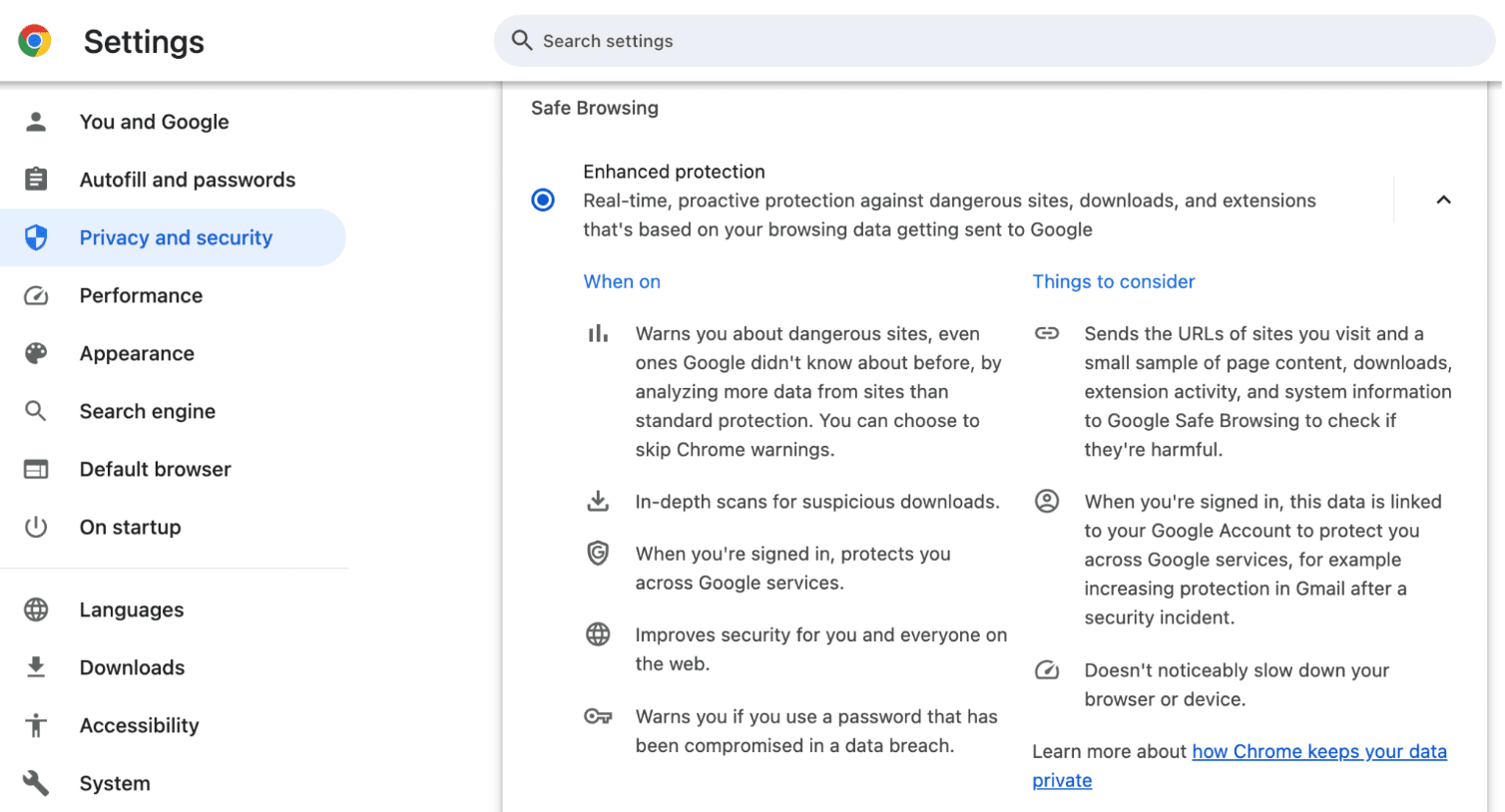This screenshot has height=812, width=1505.
Task: Open the Default browser section
Action: 155,469
